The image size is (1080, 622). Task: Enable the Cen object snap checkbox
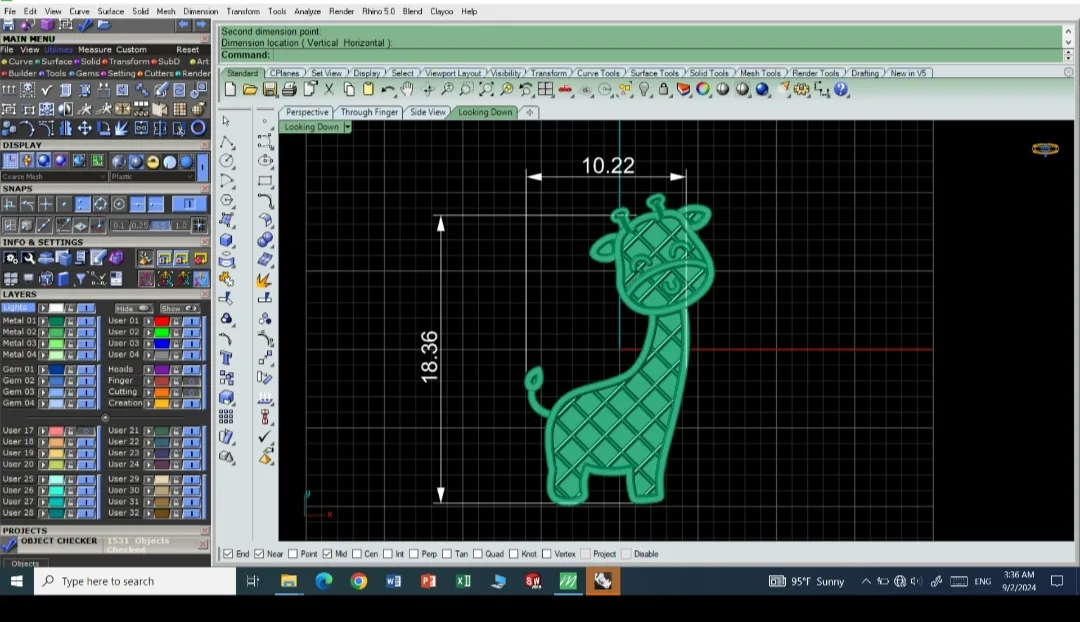(357, 554)
